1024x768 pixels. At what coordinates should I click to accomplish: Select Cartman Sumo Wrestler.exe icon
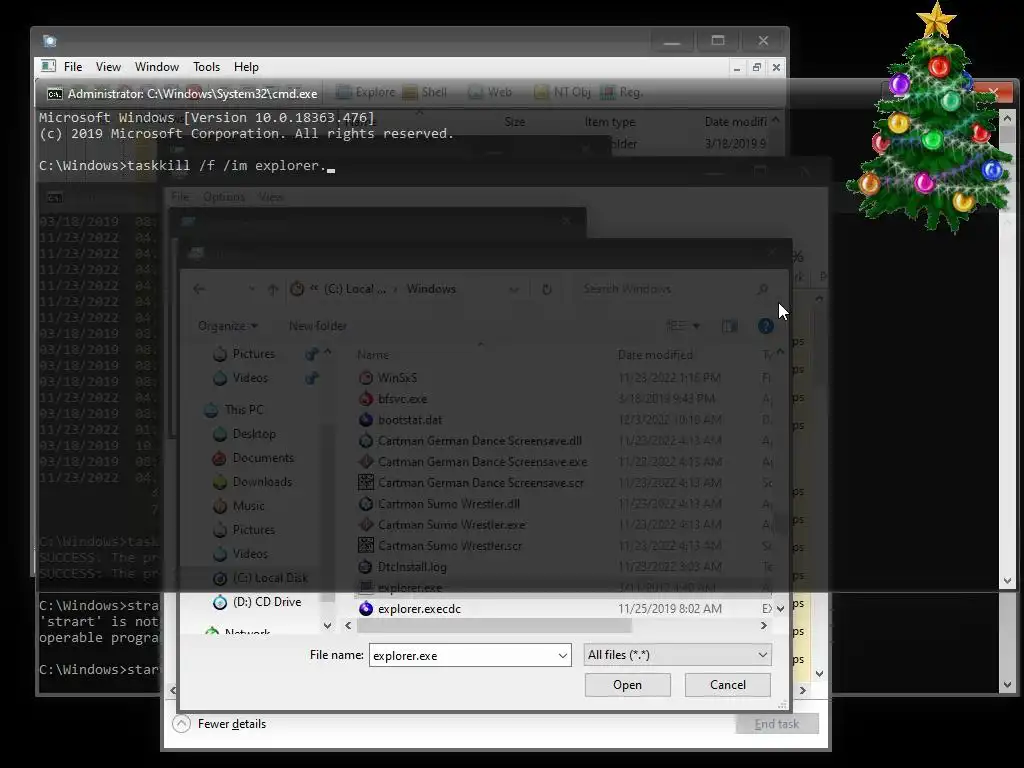click(366, 524)
